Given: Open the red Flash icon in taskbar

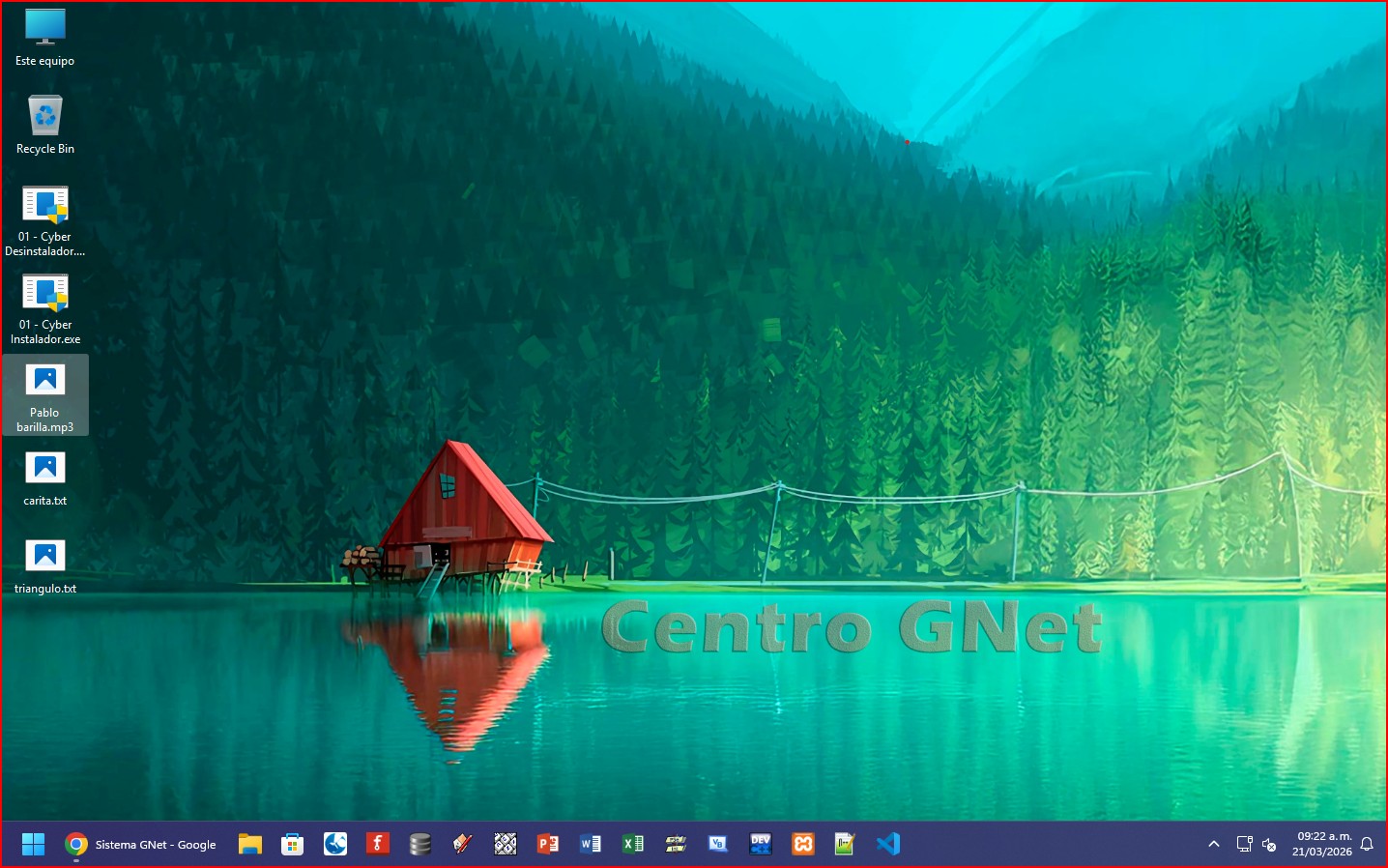Looking at the screenshot, I should click(377, 844).
